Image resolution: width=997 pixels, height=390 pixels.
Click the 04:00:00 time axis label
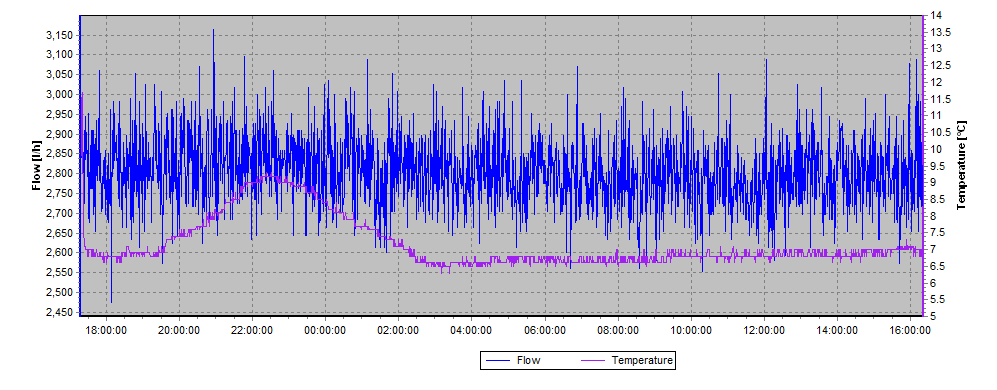point(472,330)
